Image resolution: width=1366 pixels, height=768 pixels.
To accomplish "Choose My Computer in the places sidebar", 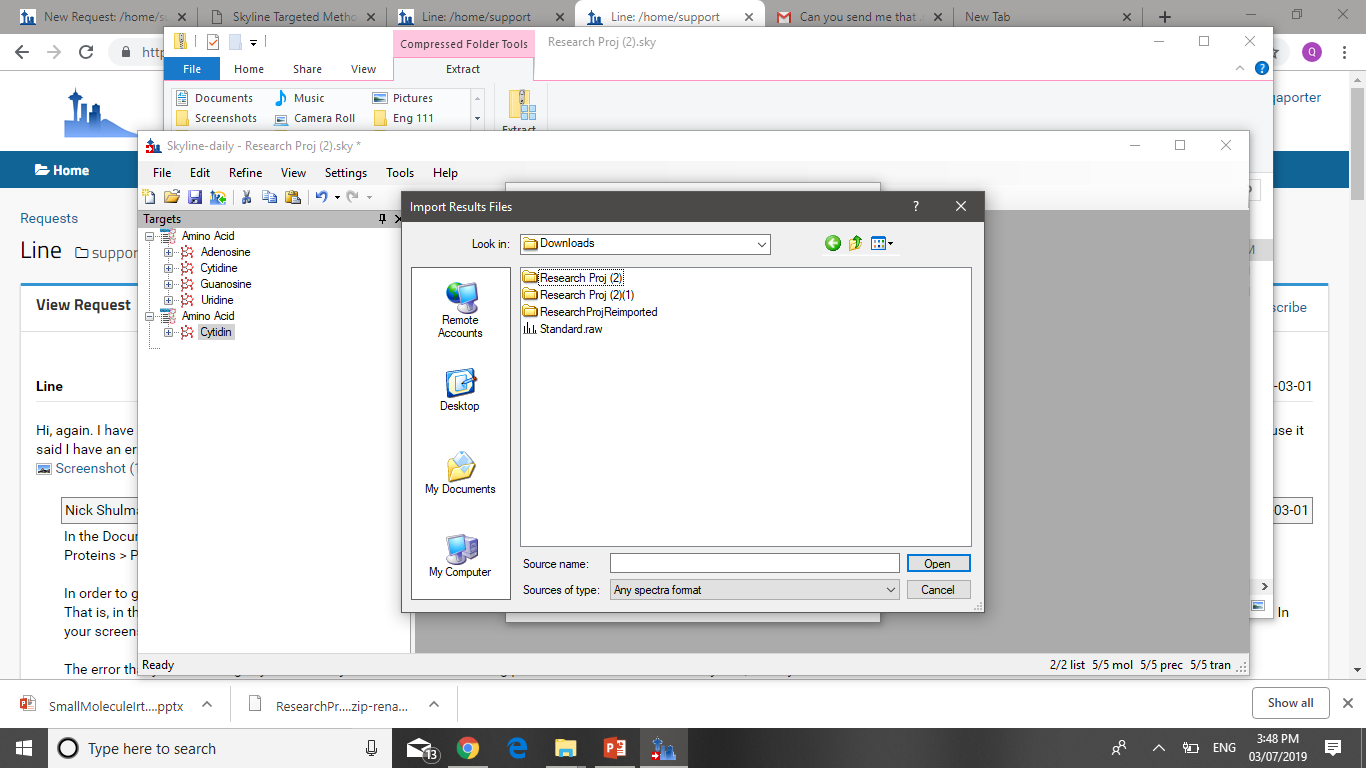I will click(460, 555).
